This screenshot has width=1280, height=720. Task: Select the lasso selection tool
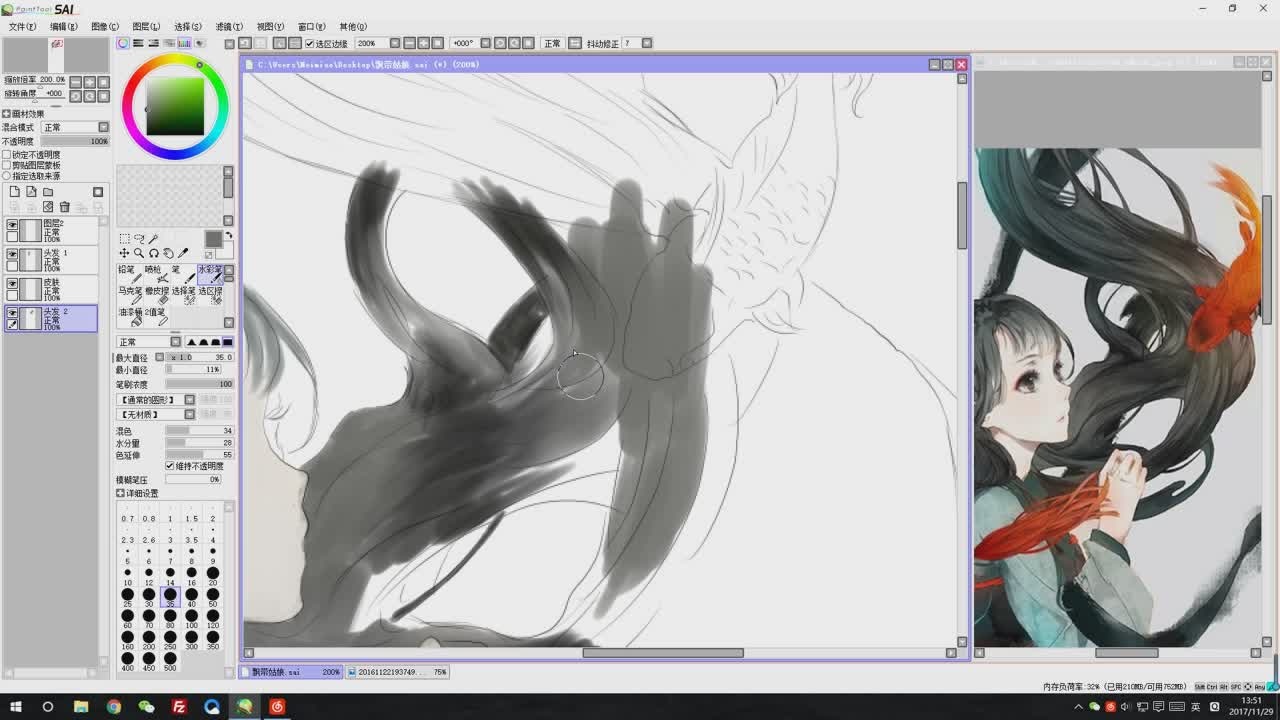tap(139, 239)
